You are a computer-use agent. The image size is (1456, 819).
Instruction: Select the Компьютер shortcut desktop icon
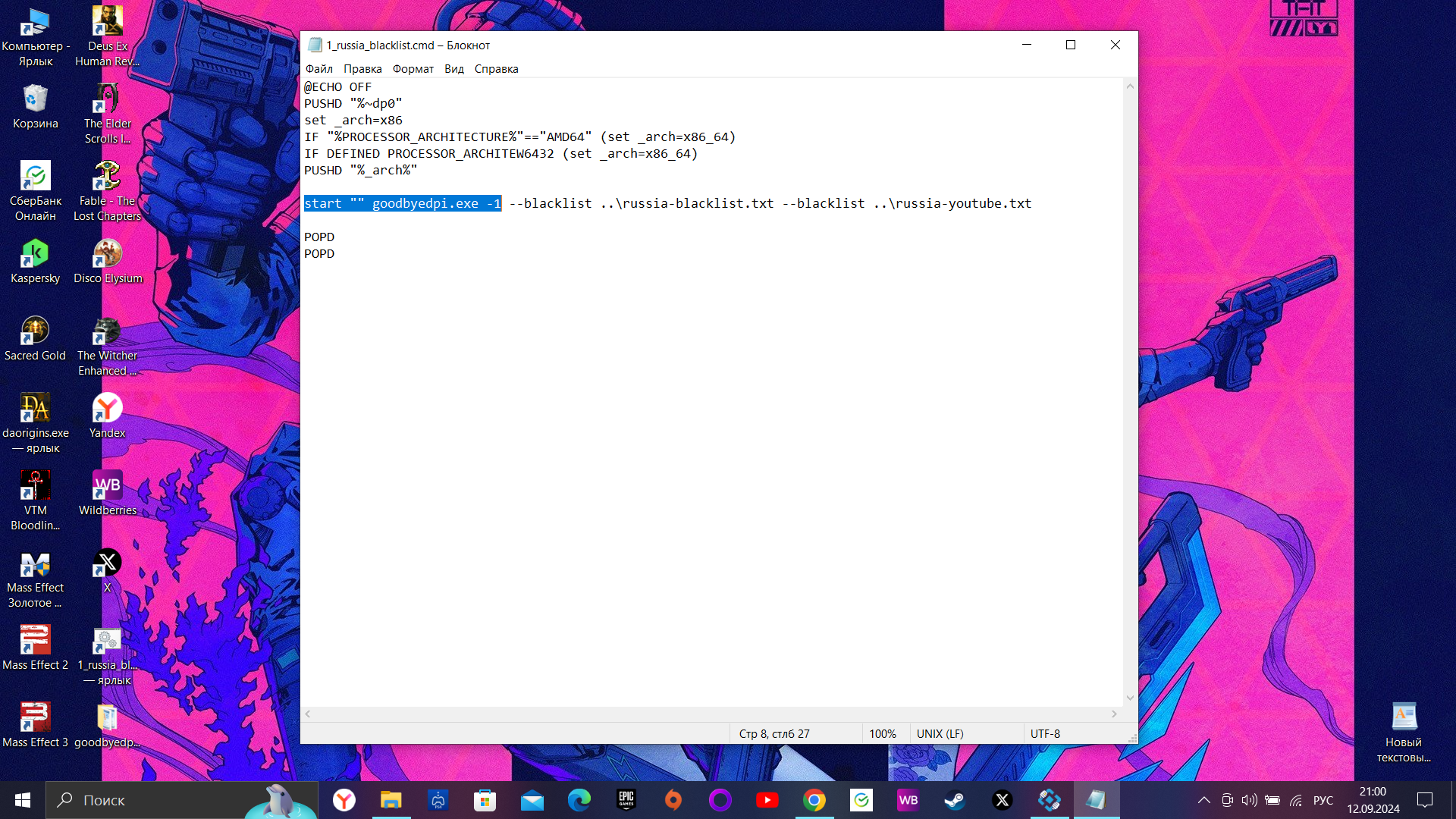coord(36,38)
